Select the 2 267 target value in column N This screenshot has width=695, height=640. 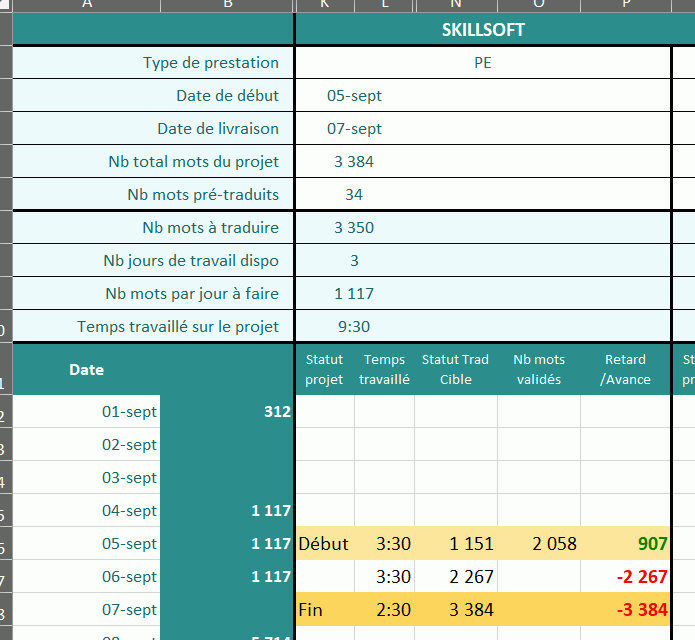pyautogui.click(x=456, y=577)
